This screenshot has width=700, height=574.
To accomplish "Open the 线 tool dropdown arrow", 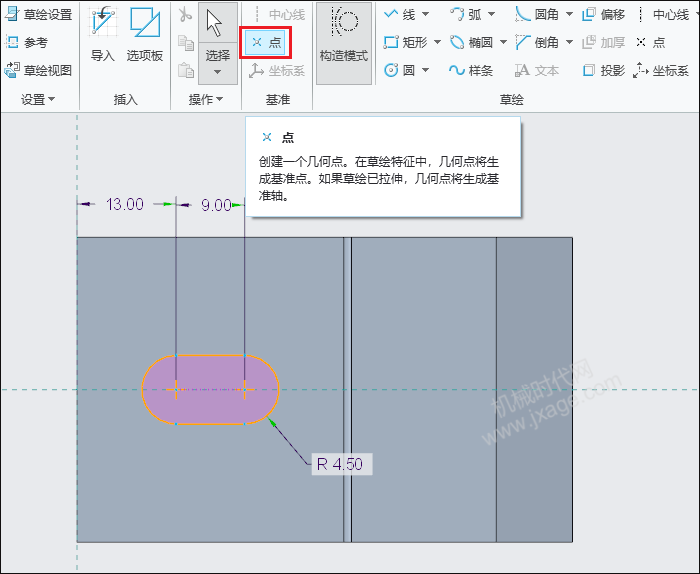I will click(x=425, y=14).
